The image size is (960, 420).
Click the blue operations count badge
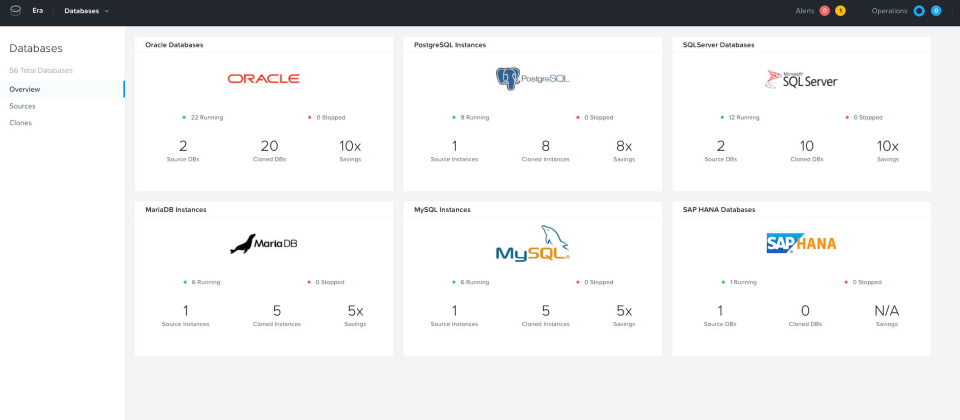click(x=936, y=11)
